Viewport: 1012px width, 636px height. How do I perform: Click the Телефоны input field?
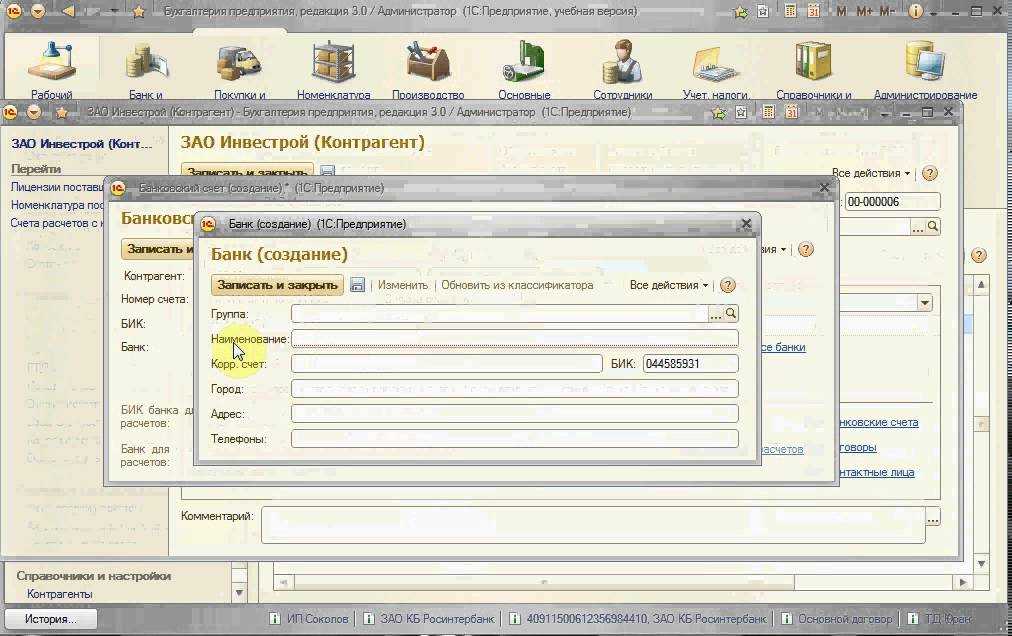pyautogui.click(x=514, y=439)
